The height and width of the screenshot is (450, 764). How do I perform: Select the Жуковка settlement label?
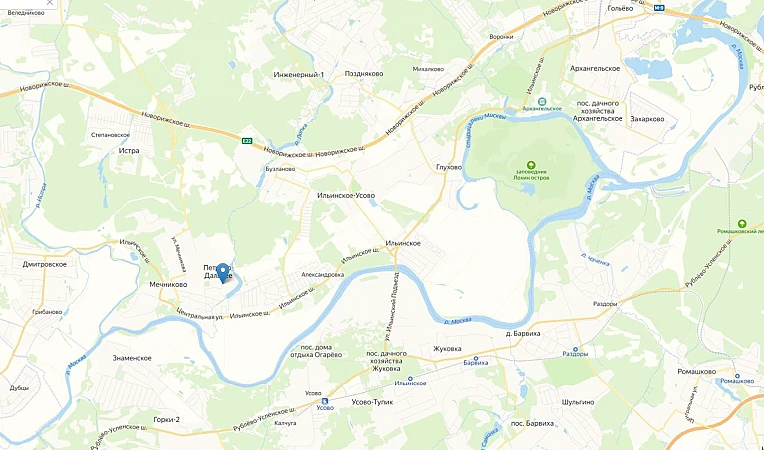point(447,349)
